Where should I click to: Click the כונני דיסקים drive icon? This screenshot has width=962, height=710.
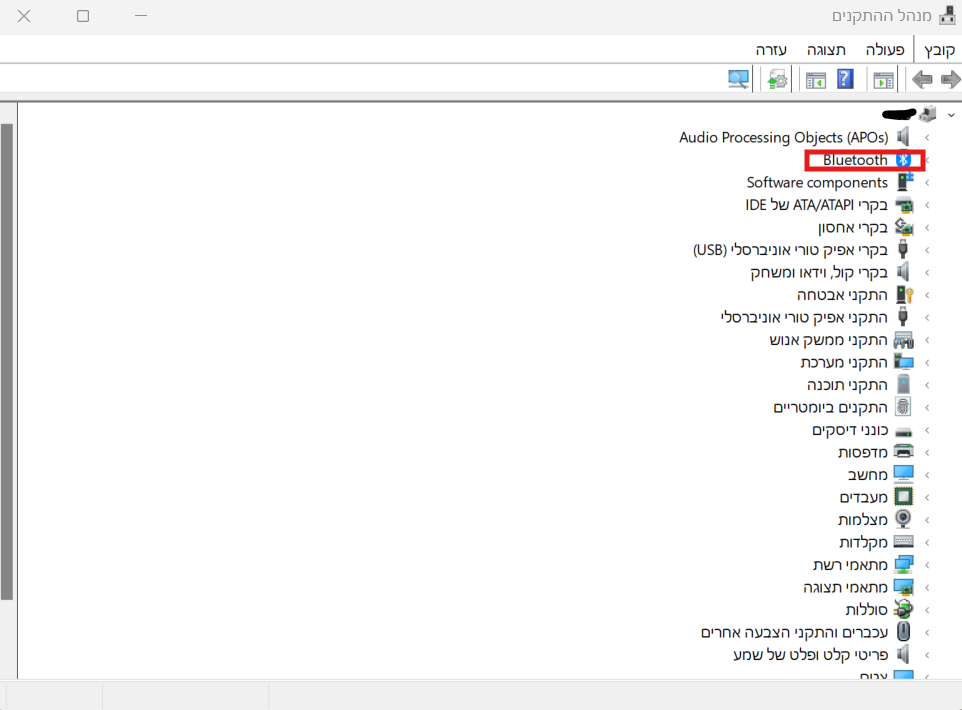[x=904, y=431]
